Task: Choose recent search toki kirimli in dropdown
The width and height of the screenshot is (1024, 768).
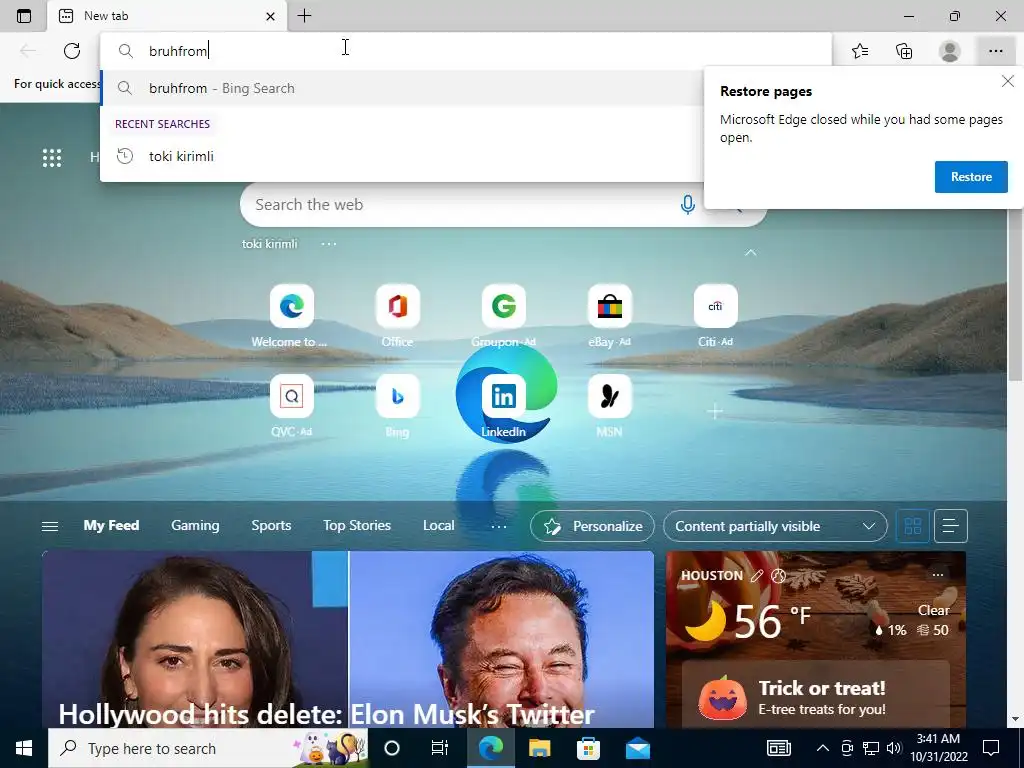Action: tap(402, 156)
